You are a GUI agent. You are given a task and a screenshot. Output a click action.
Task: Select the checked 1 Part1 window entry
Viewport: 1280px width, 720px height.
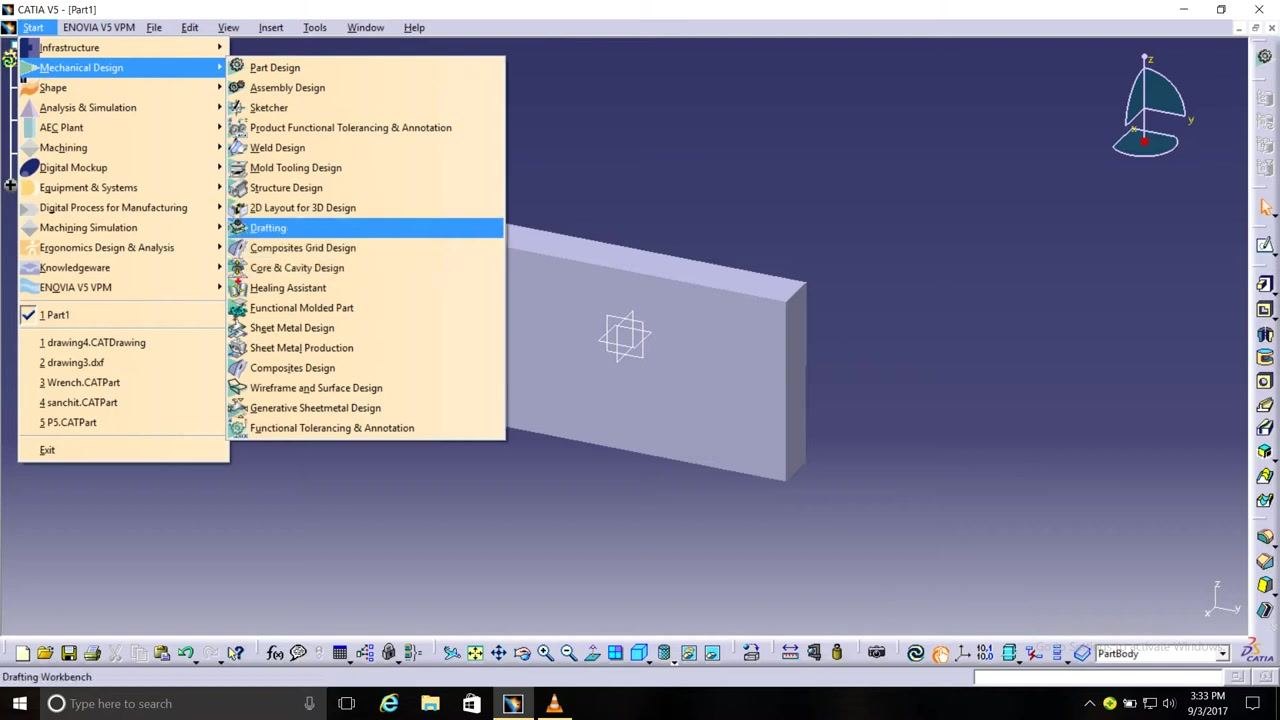pos(123,314)
